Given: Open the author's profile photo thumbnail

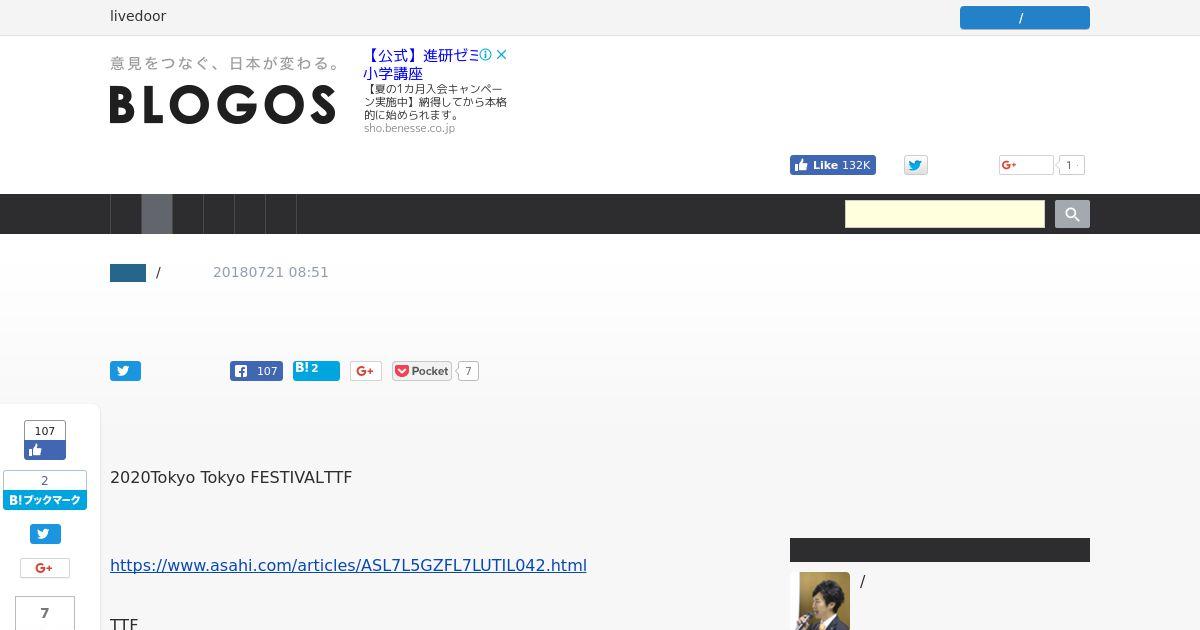Looking at the screenshot, I should [x=824, y=600].
